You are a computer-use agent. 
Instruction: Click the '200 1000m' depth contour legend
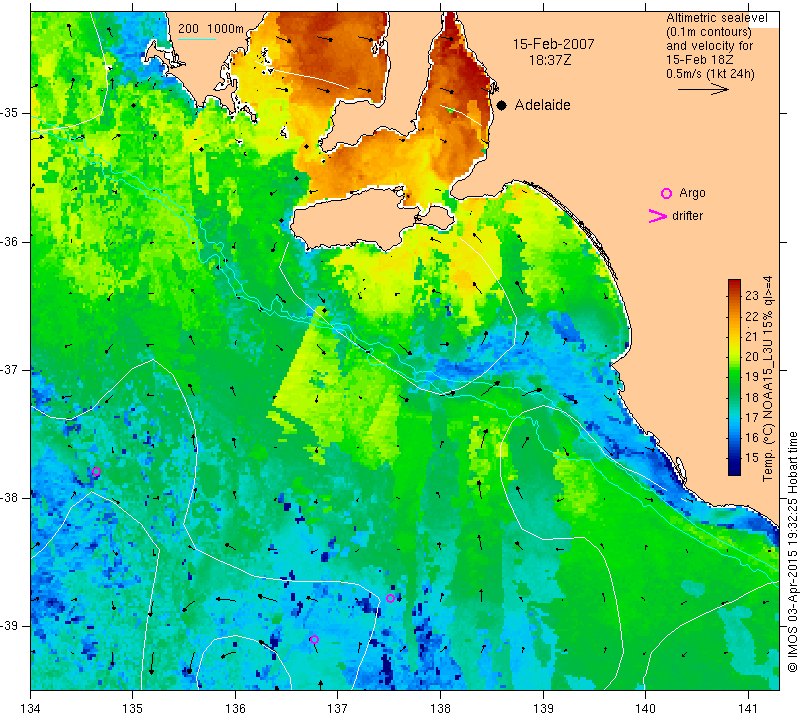click(211, 29)
